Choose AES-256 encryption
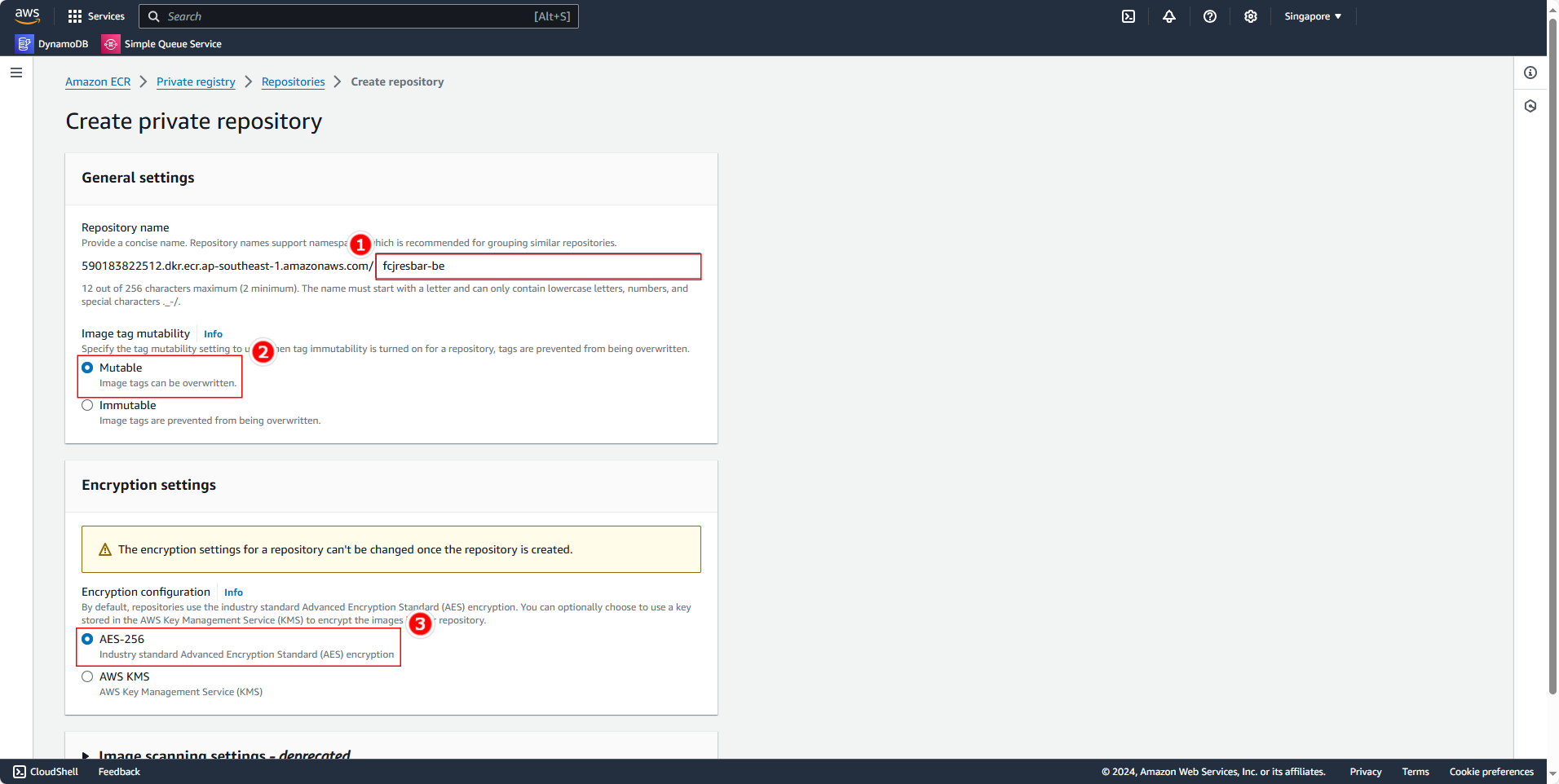Image resolution: width=1559 pixels, height=784 pixels. [87, 639]
